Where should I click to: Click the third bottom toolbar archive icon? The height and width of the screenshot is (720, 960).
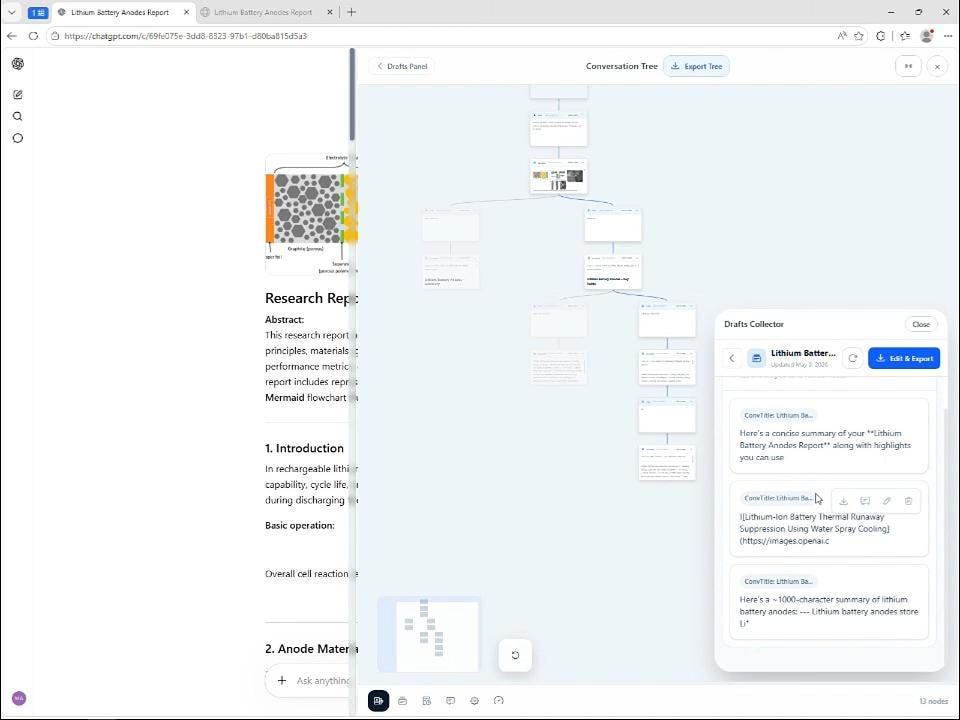[427, 700]
